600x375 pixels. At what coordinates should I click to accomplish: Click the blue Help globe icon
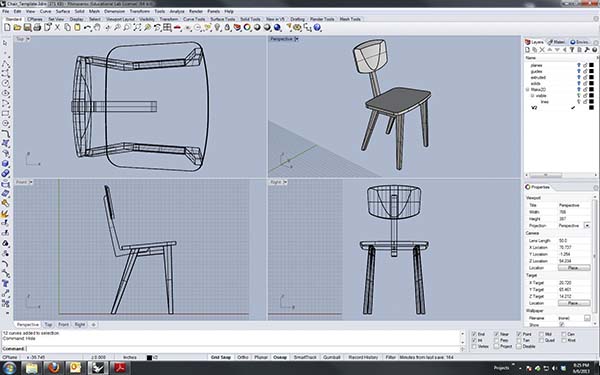click(x=317, y=28)
